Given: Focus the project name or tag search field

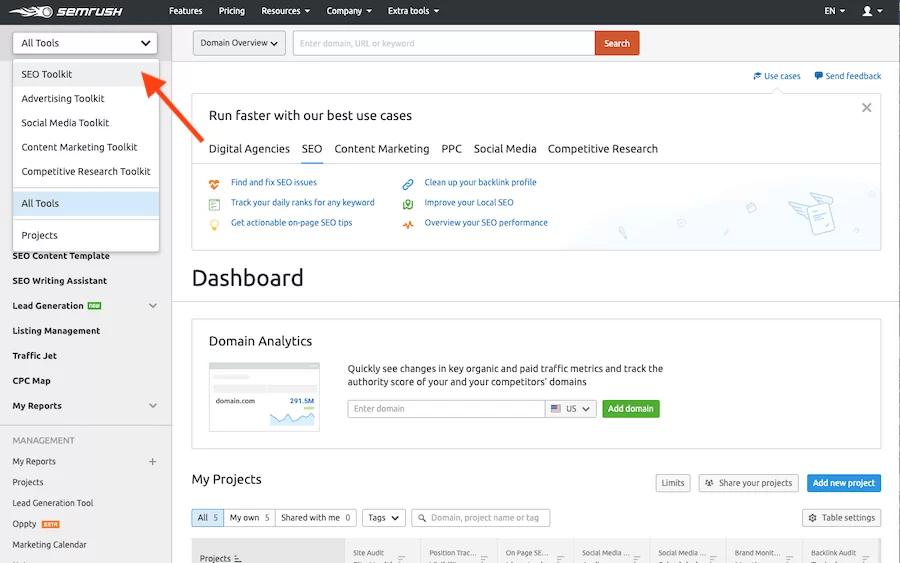Looking at the screenshot, I should (x=480, y=518).
